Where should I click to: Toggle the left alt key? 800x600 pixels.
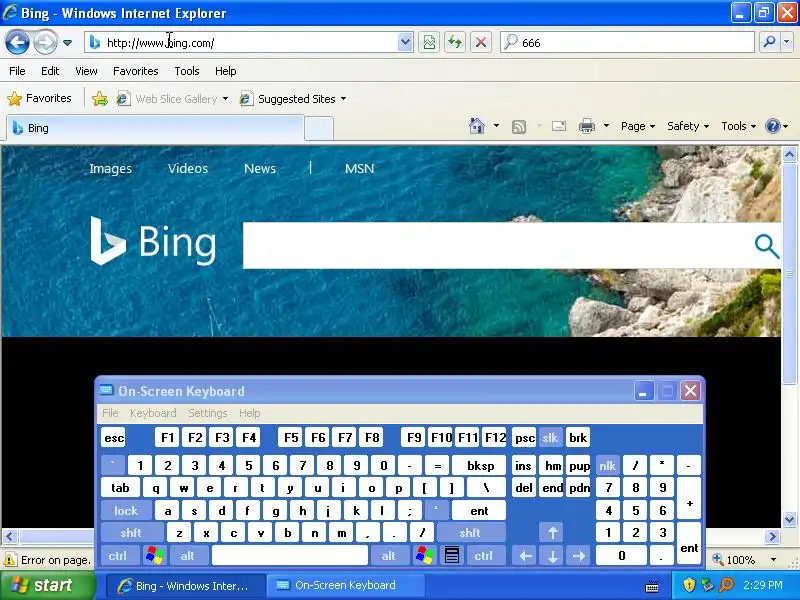(188, 555)
